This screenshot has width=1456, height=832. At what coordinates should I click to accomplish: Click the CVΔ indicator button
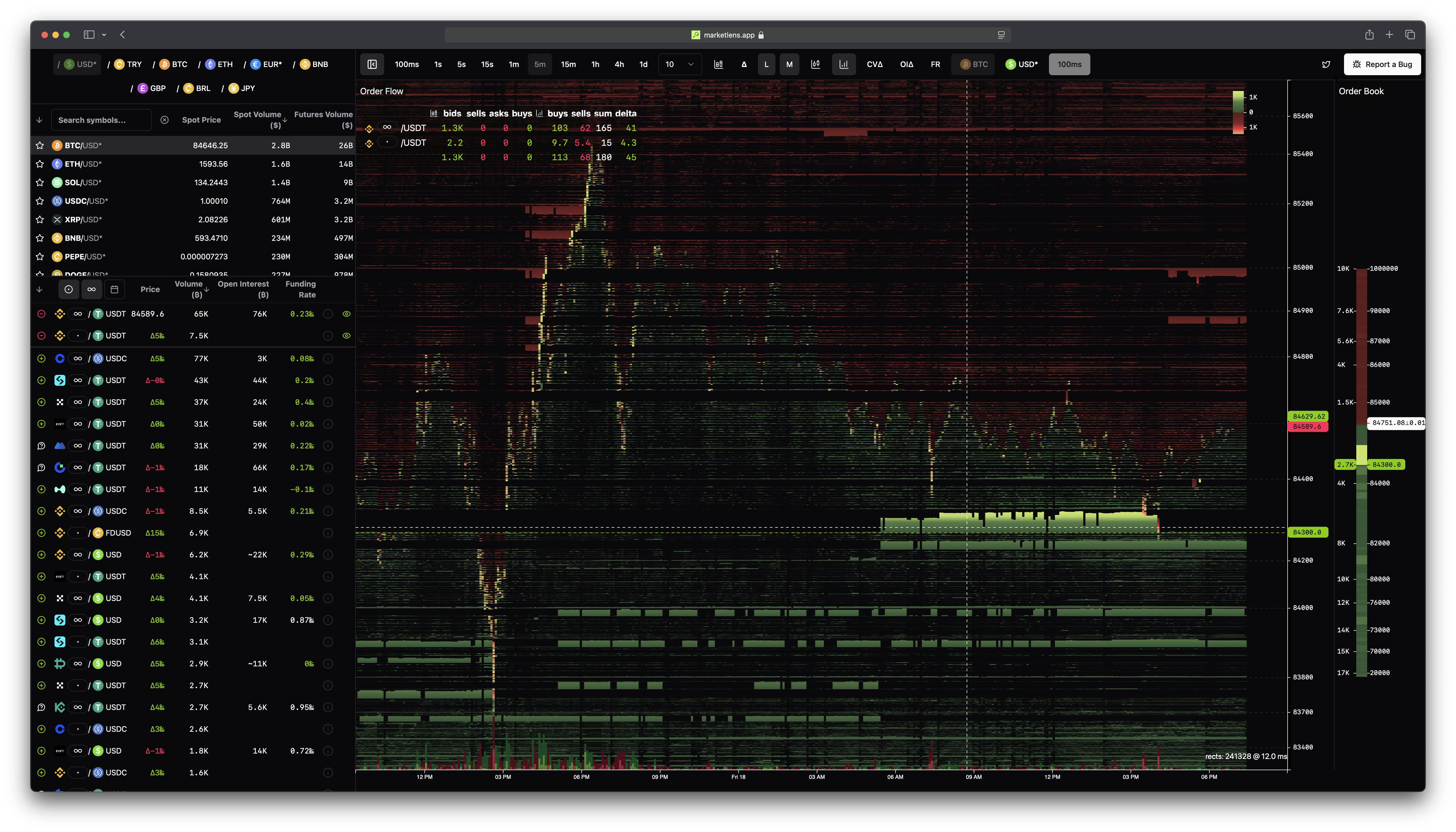click(874, 65)
